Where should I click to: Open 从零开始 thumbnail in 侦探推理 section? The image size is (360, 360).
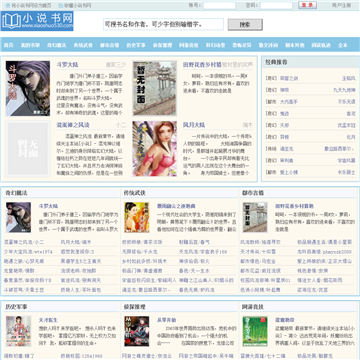pos(137,331)
